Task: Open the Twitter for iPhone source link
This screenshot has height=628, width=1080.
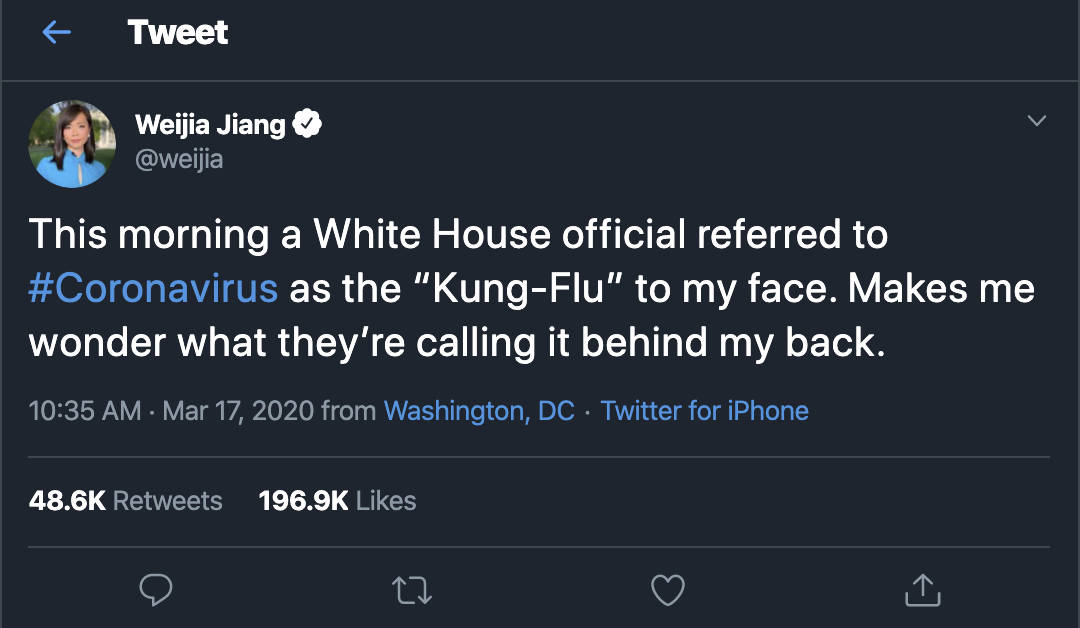Action: point(704,410)
